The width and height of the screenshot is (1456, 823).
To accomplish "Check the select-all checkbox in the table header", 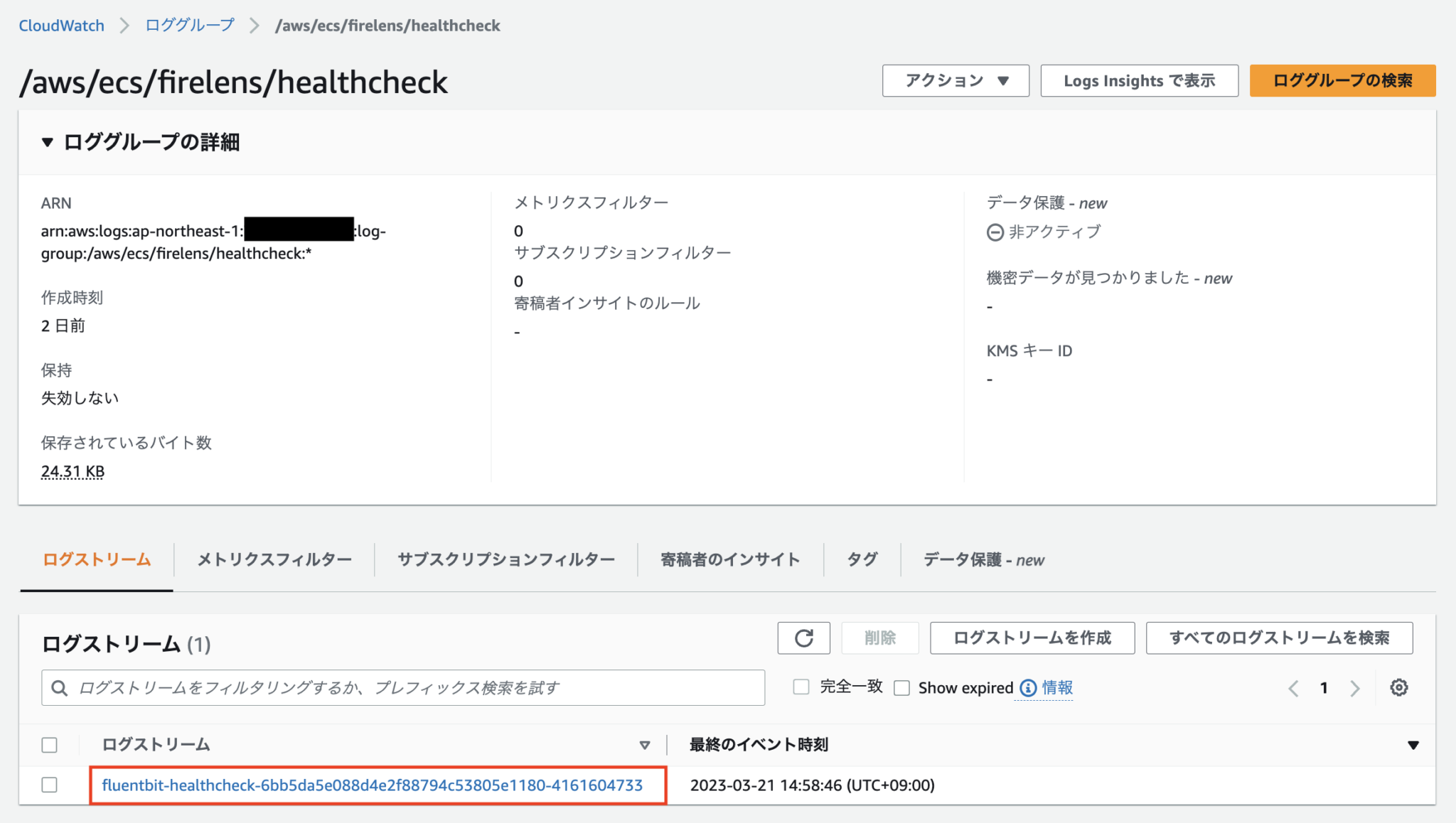I will [x=49, y=745].
